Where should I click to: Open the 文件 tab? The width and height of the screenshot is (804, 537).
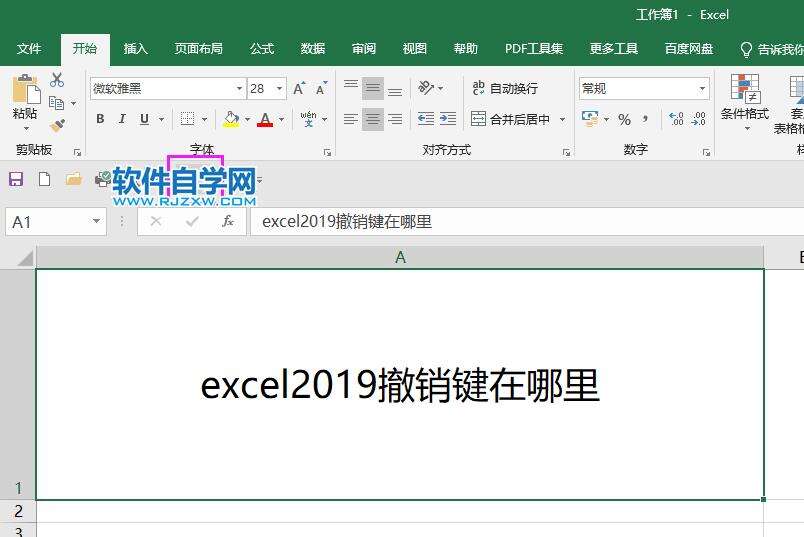click(x=29, y=49)
